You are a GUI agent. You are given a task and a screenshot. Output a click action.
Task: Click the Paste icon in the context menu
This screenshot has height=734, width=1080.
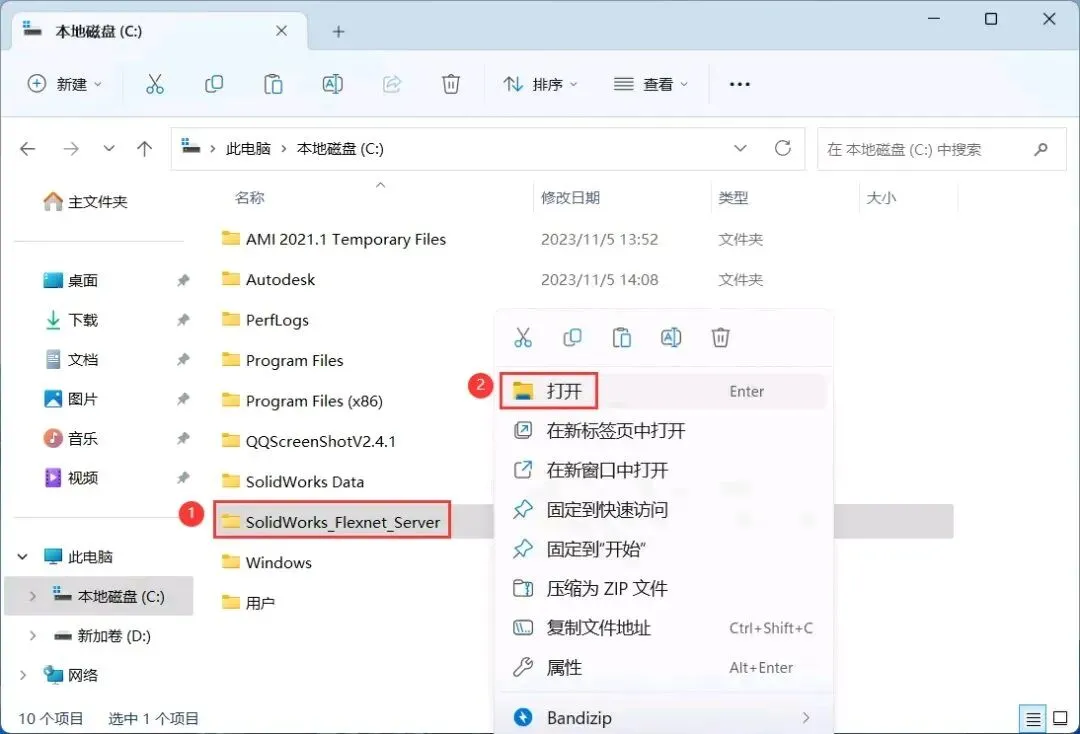[x=622, y=337]
